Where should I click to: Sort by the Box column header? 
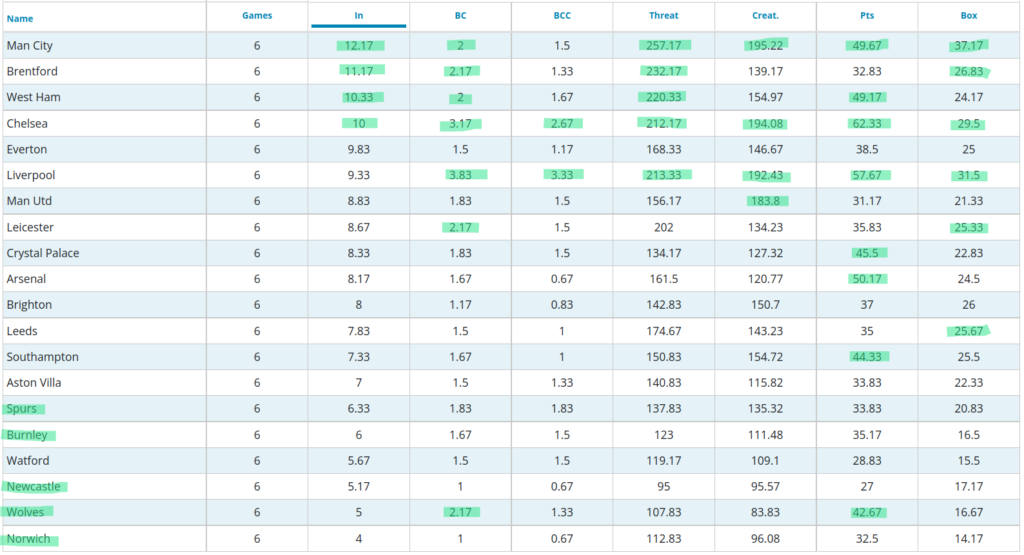coord(968,16)
